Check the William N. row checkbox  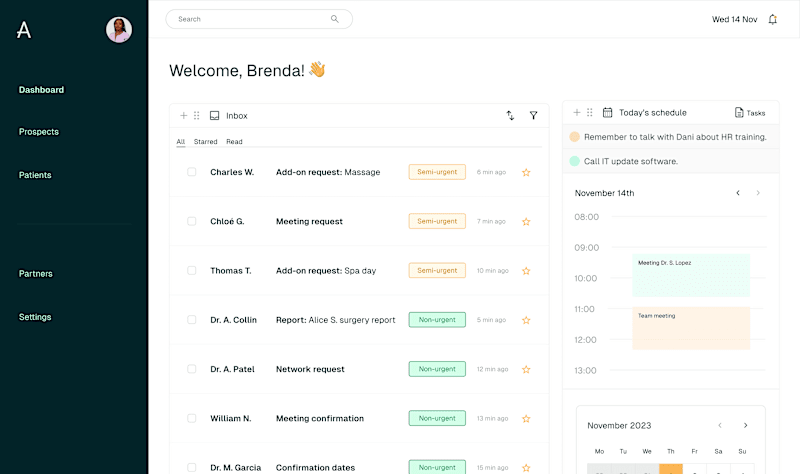point(191,418)
